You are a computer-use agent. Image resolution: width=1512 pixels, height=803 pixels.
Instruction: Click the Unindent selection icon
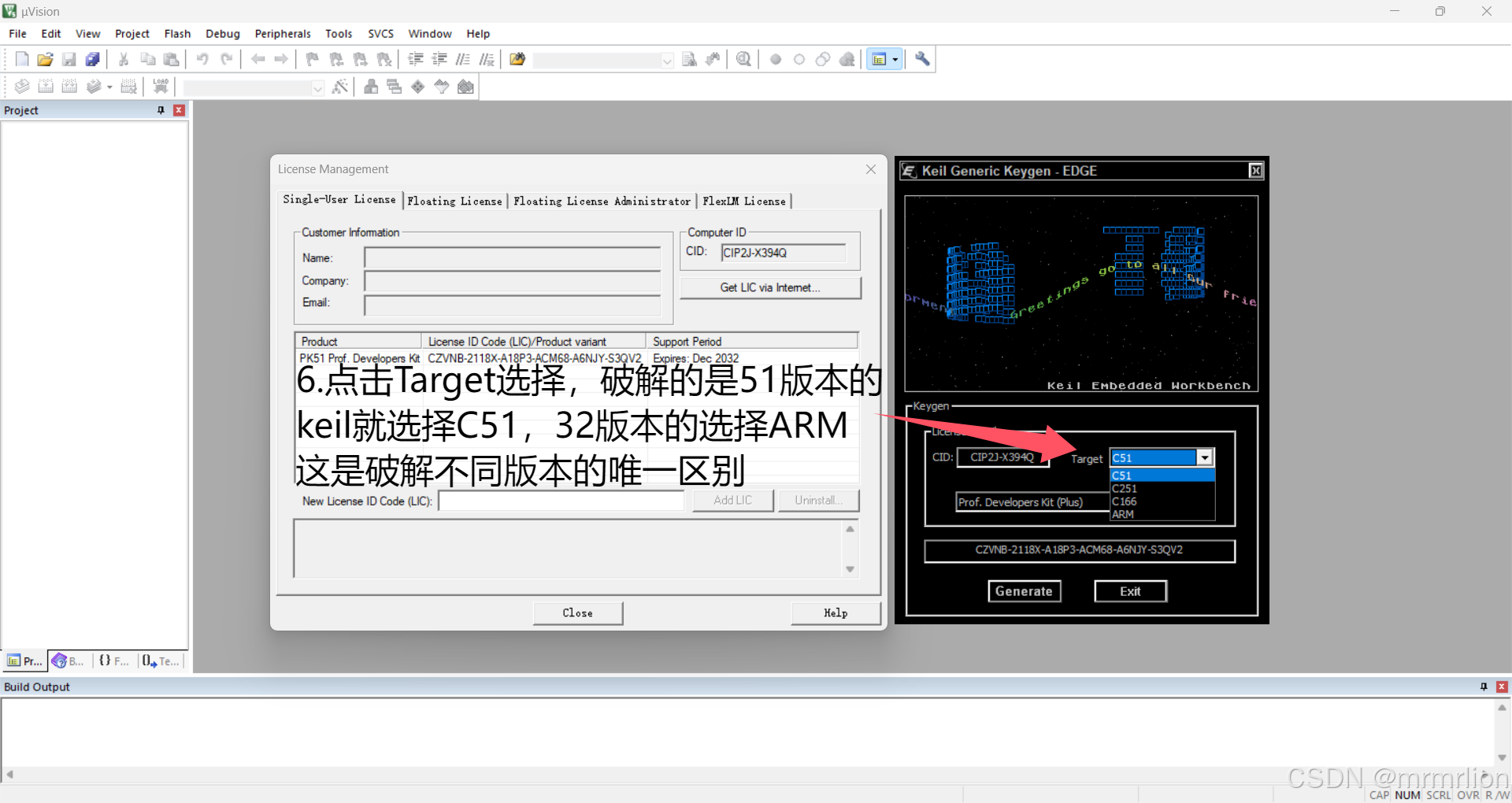[439, 59]
